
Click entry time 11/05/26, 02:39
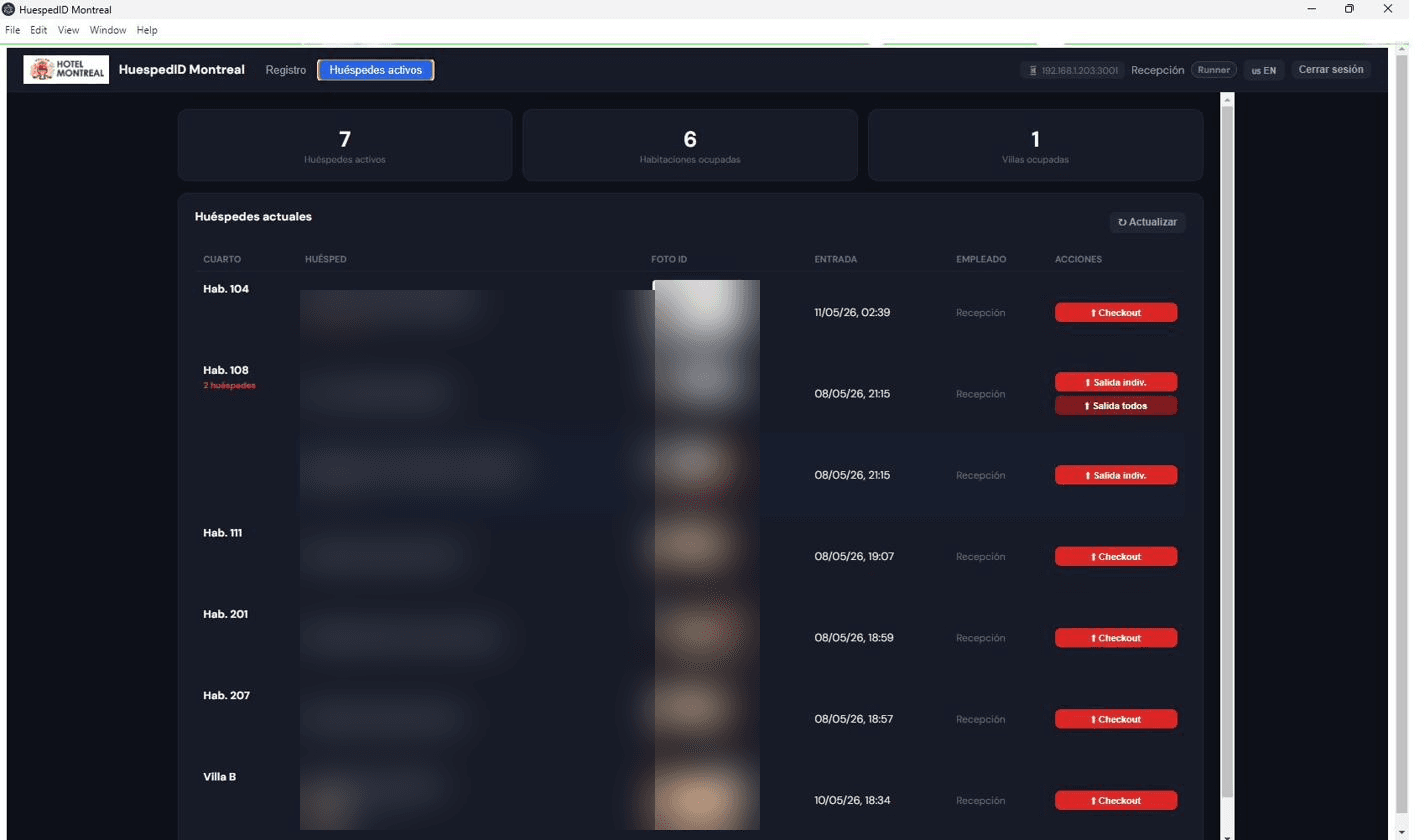coord(852,313)
